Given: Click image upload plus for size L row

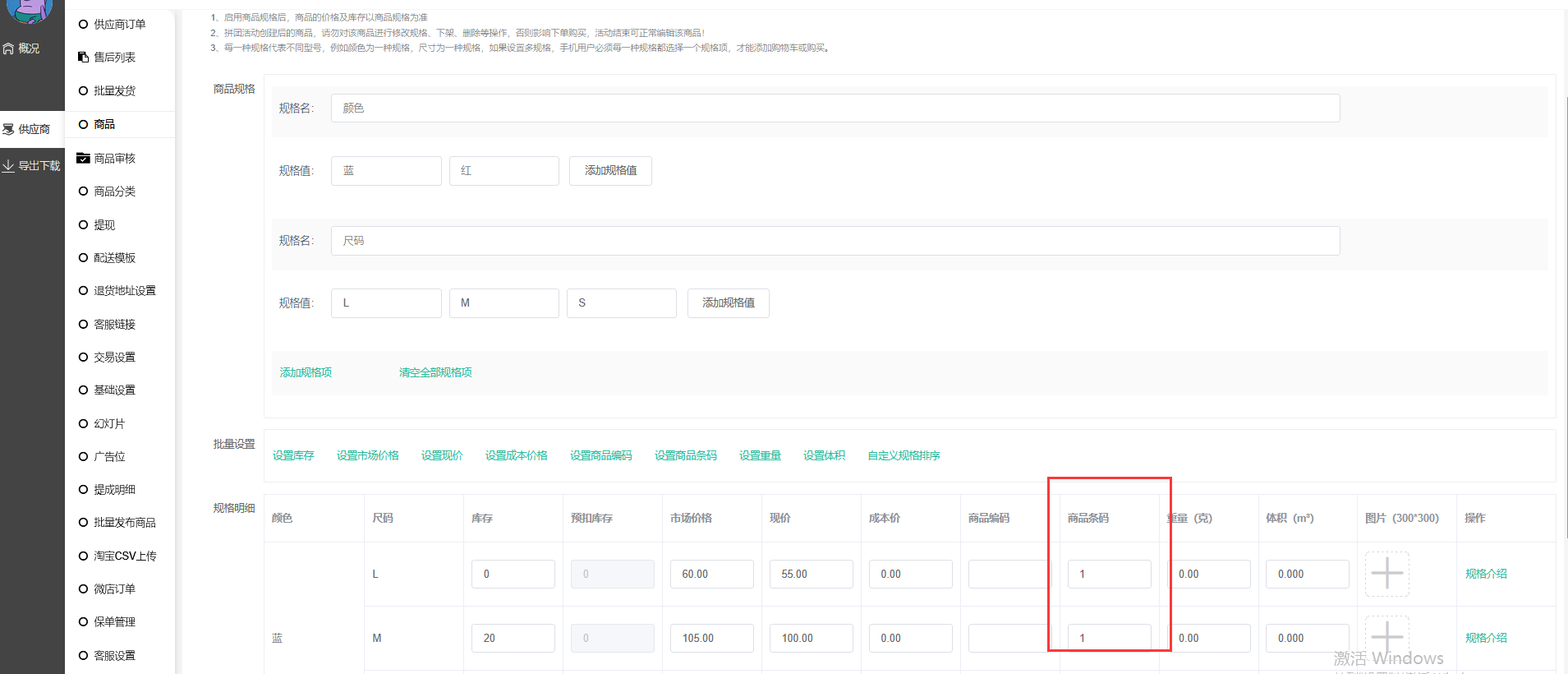Looking at the screenshot, I should click(x=1386, y=573).
